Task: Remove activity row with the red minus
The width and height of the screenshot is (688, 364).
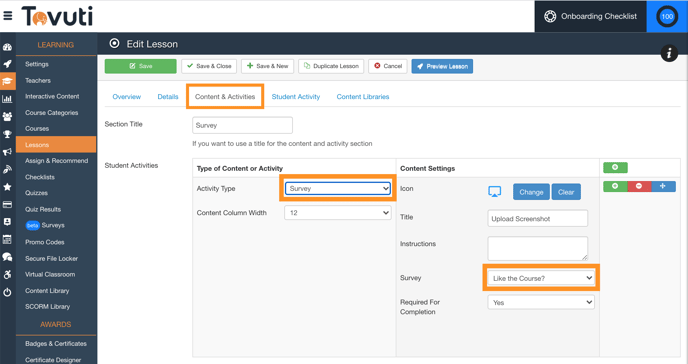Action: coord(639,186)
